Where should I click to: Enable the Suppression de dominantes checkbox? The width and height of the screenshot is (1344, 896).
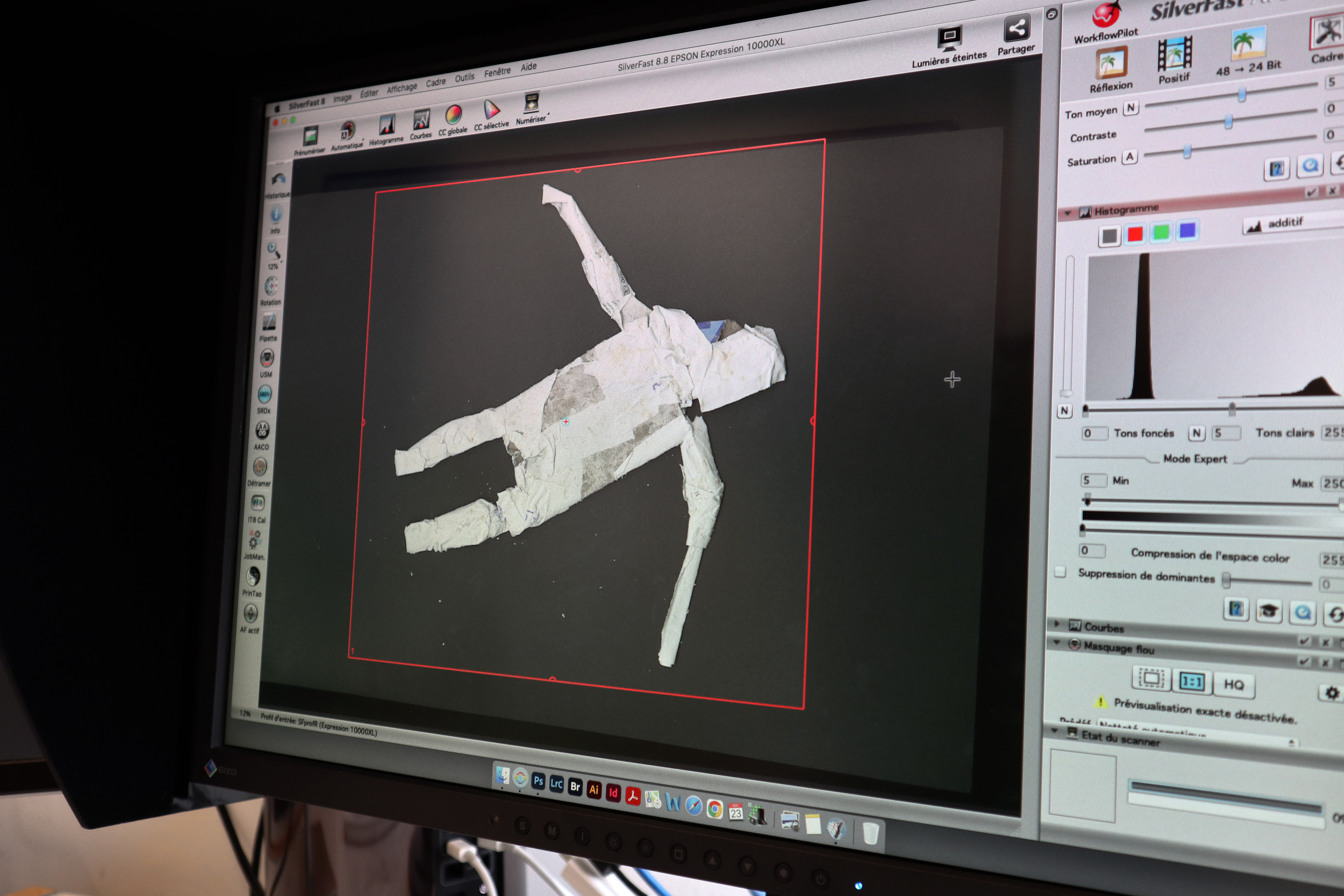coord(1060,572)
